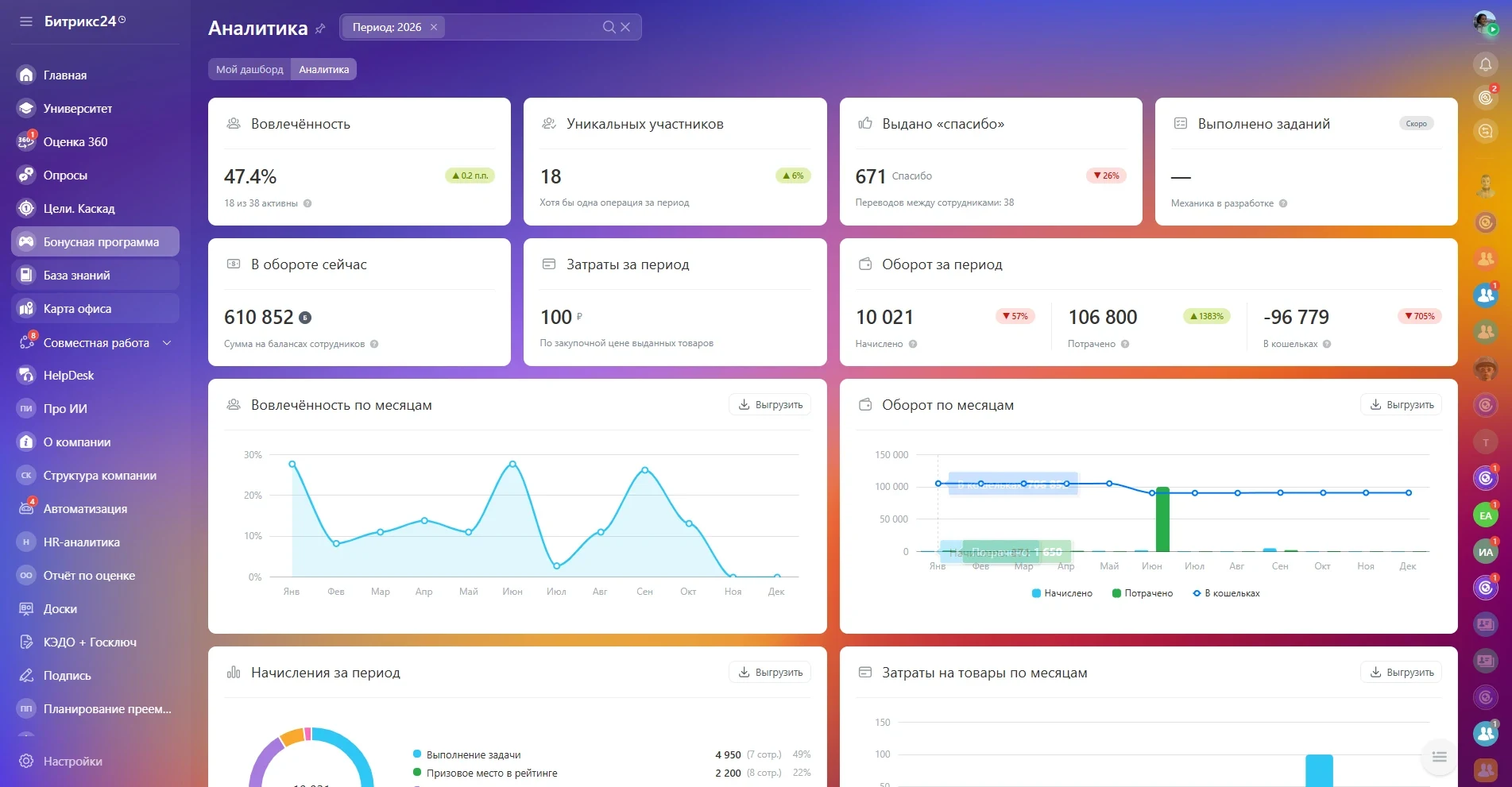Viewport: 1512px width, 787px height.
Task: Click Выгрузить on Оборот по месяцам
Action: tap(1402, 404)
